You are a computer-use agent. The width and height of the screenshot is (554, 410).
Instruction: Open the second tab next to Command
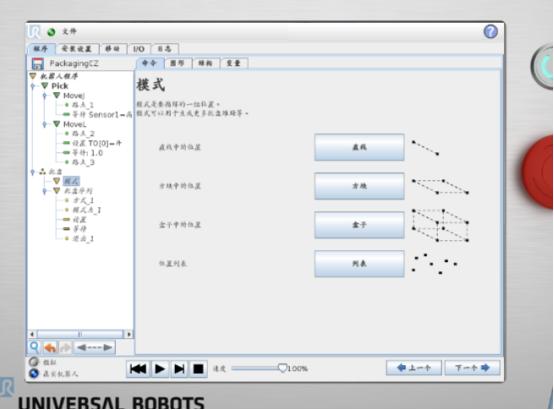[x=177, y=63]
